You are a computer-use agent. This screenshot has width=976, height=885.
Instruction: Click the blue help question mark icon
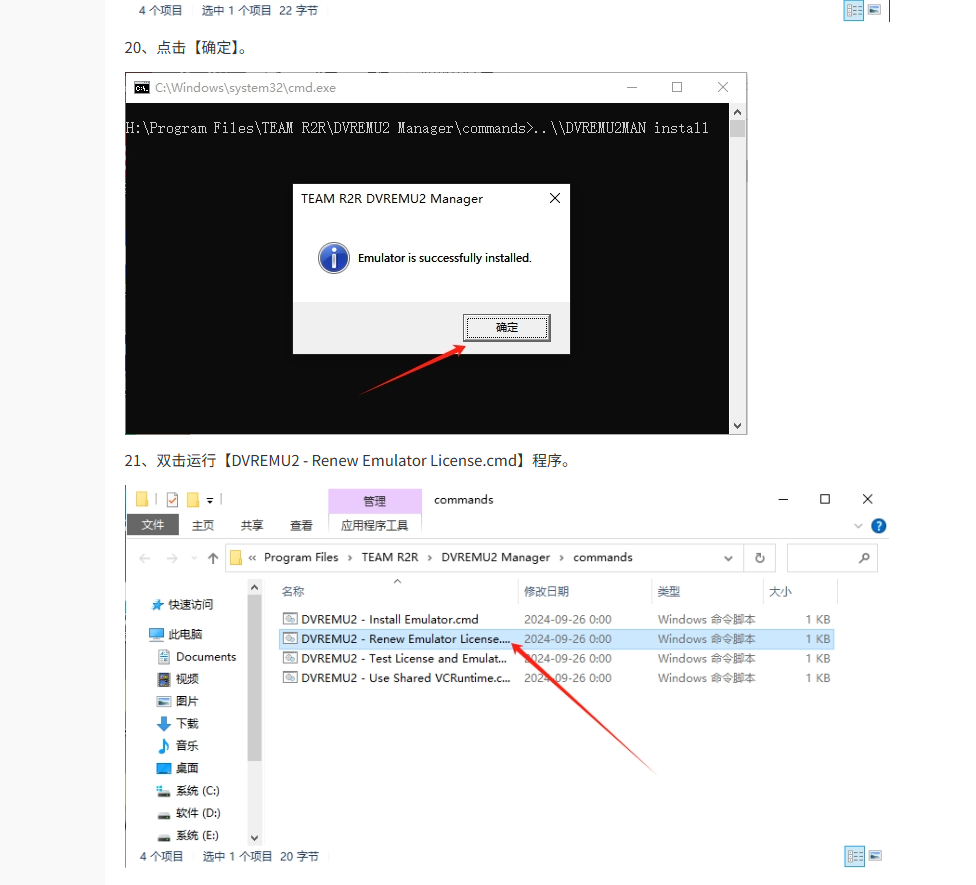(x=878, y=526)
